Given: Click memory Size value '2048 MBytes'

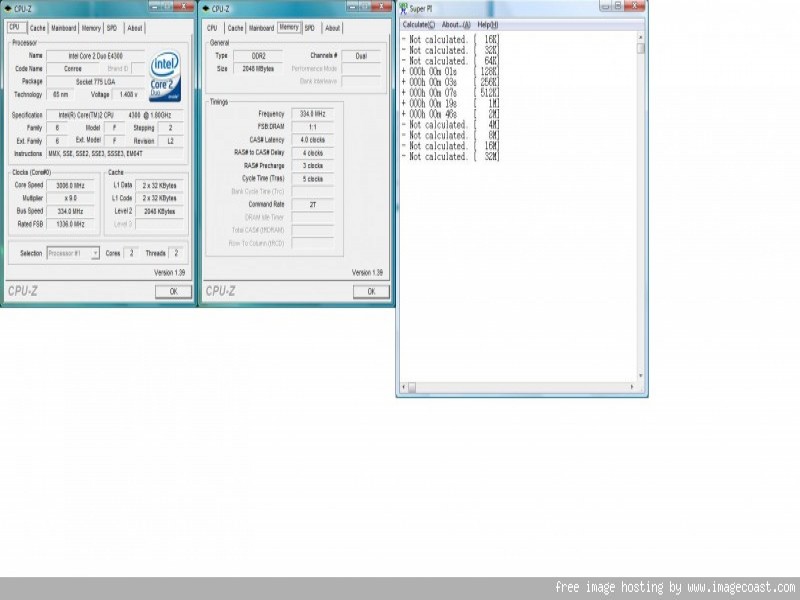Looking at the screenshot, I should pos(259,68).
